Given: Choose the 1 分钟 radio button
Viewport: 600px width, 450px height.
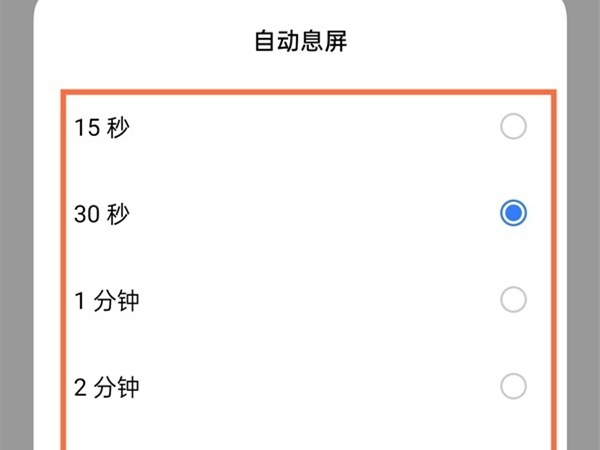Looking at the screenshot, I should [x=513, y=299].
